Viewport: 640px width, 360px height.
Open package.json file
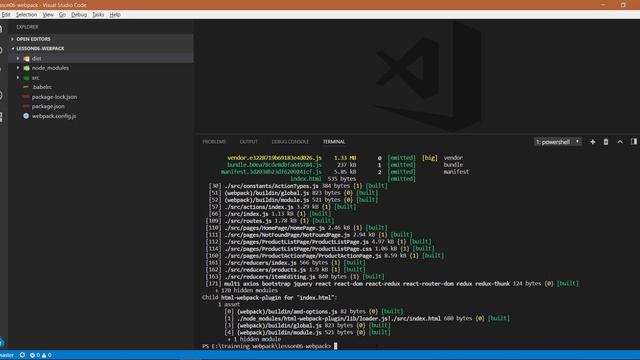pyautogui.click(x=101, y=106)
